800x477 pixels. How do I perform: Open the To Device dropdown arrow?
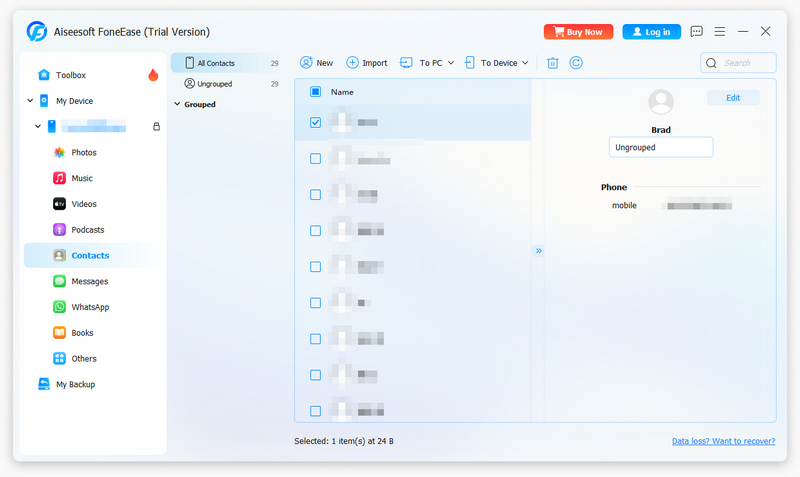point(525,63)
